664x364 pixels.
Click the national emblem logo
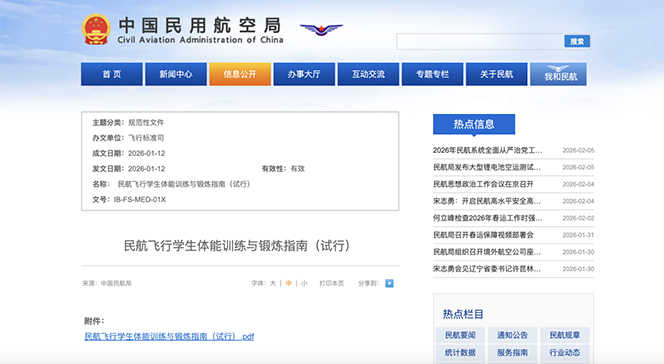(96, 30)
